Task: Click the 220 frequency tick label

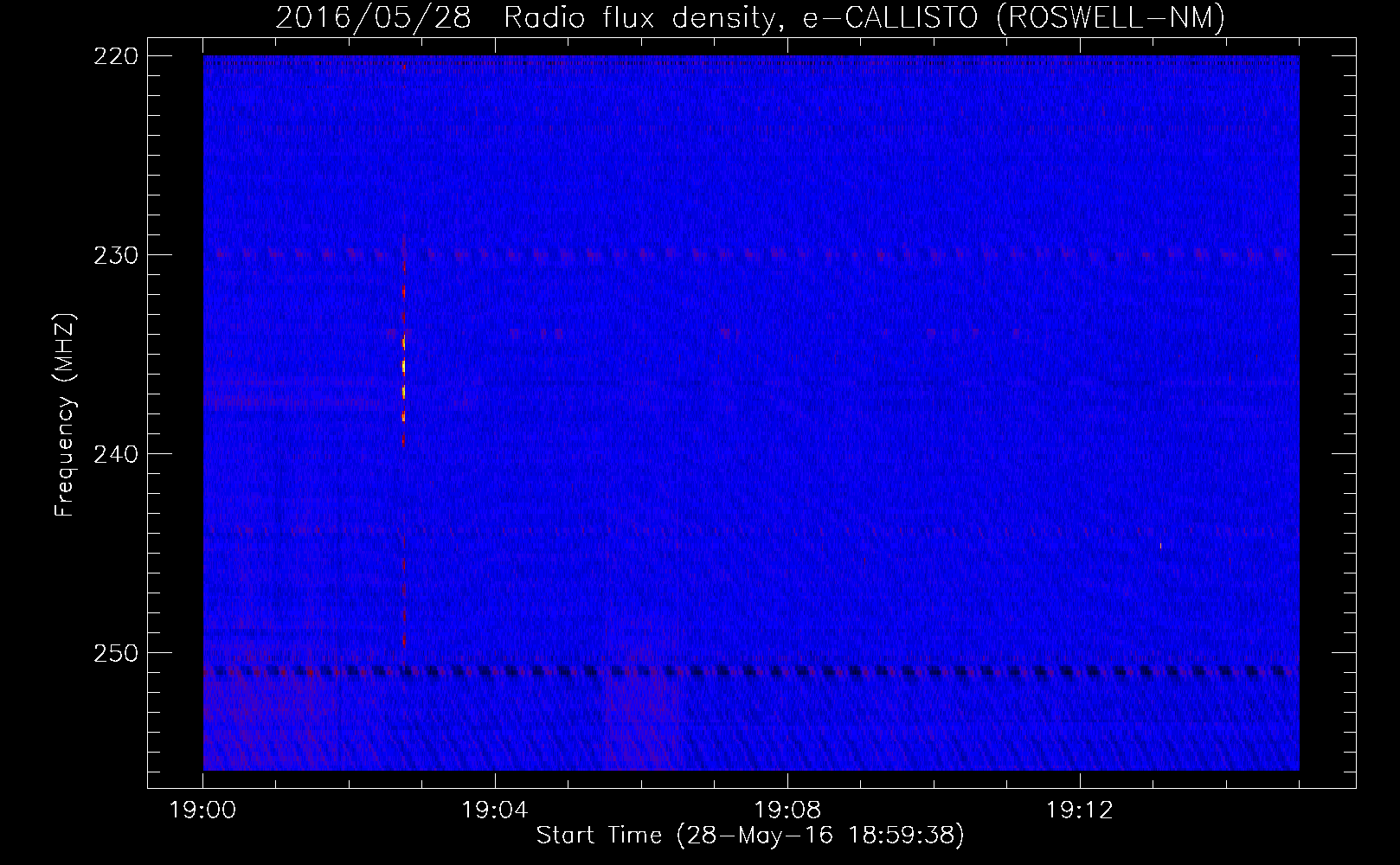Action: [115, 56]
